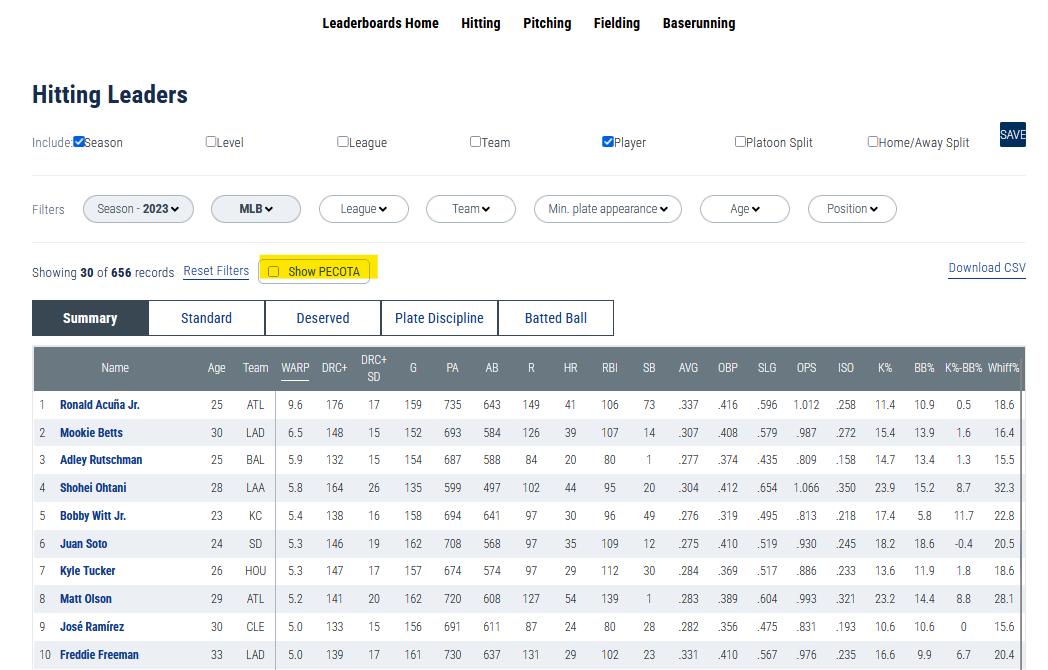The width and height of the screenshot is (1048, 670).
Task: Sort table by ISO column header
Action: (845, 368)
